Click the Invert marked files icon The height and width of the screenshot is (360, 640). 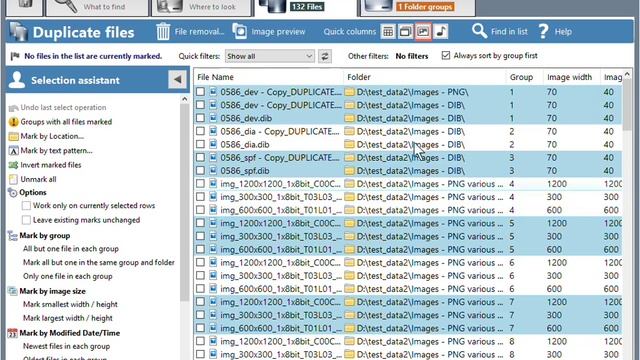pyautogui.click(x=13, y=165)
